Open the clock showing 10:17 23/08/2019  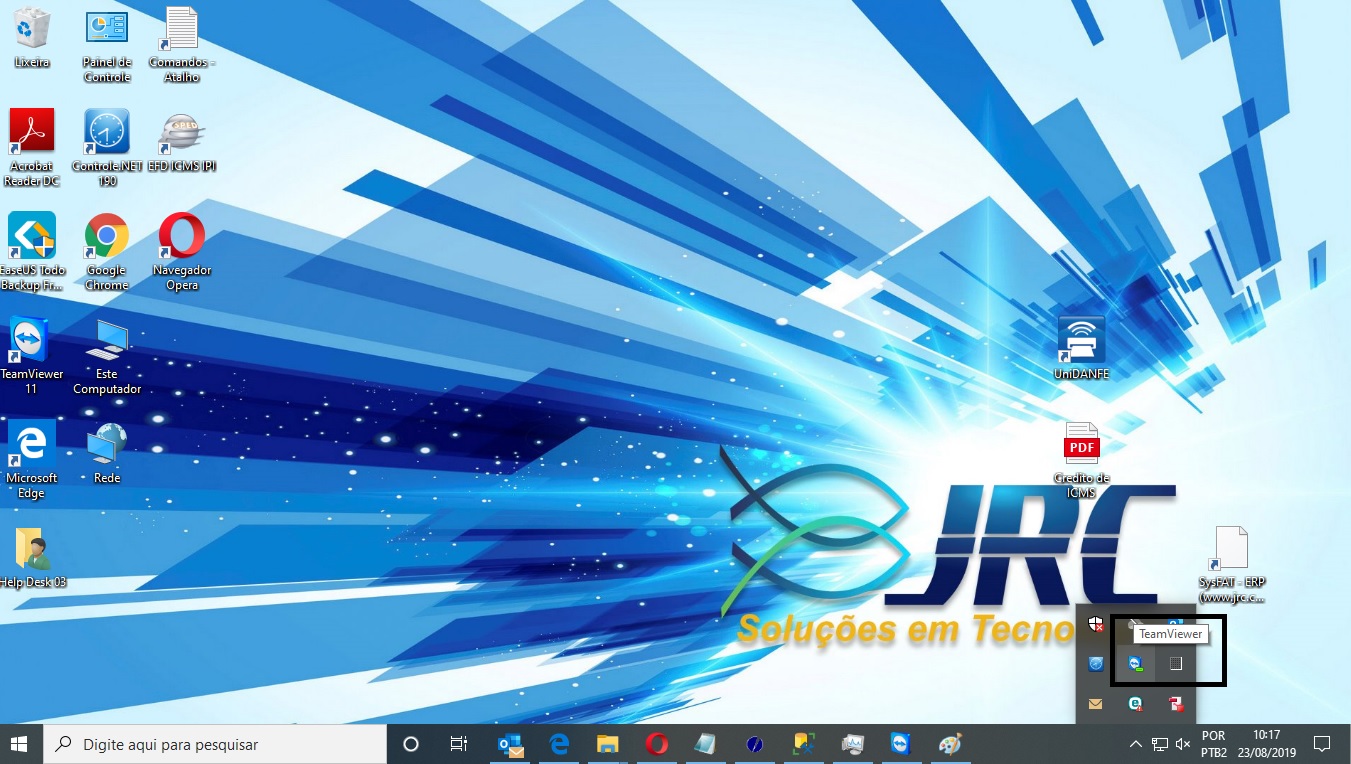[x=1266, y=744]
